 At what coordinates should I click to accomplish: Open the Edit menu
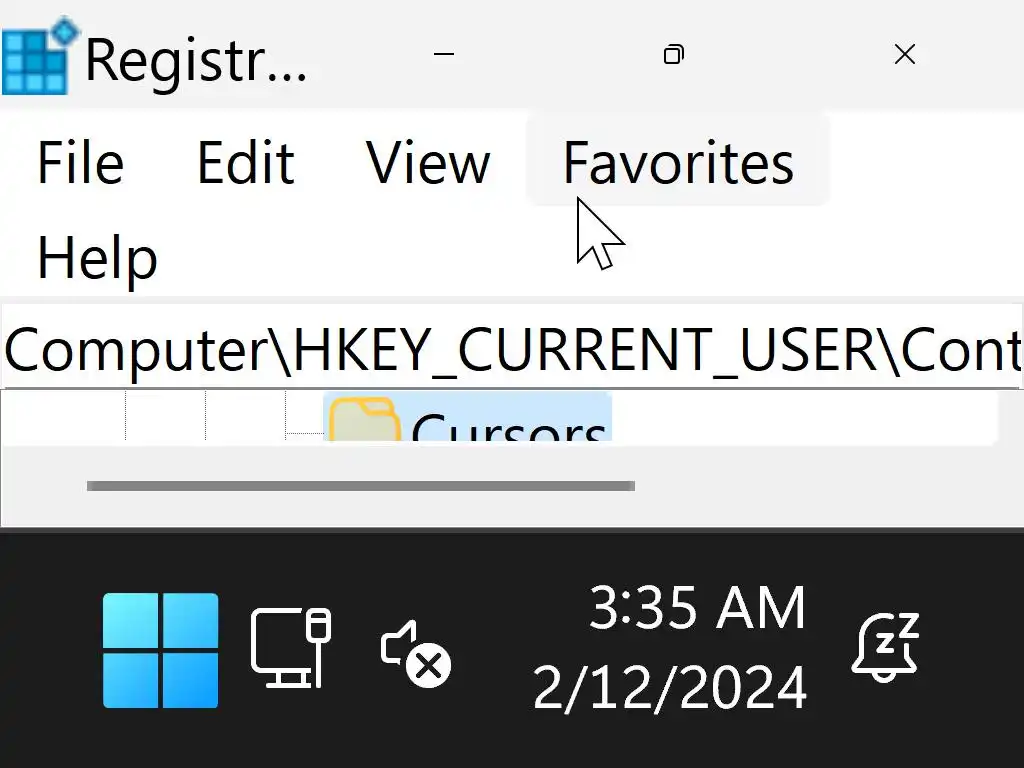tap(245, 163)
